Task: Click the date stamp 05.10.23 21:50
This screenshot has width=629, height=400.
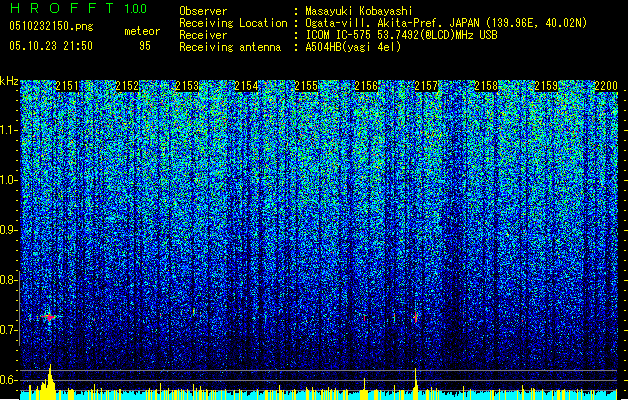Action: (51, 46)
